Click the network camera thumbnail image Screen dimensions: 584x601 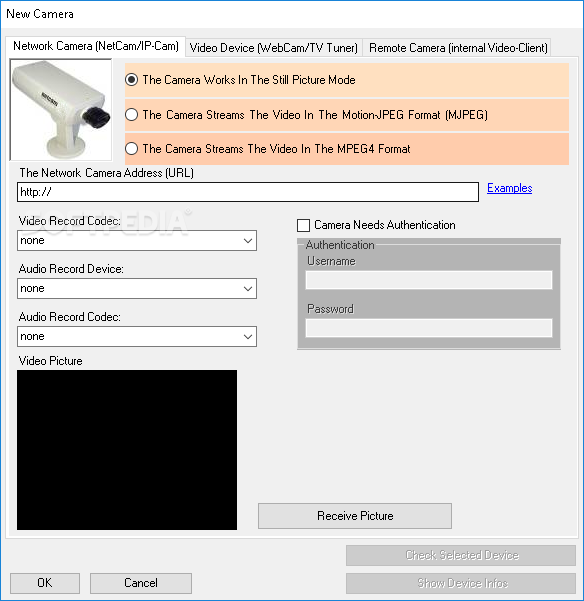[x=61, y=110]
